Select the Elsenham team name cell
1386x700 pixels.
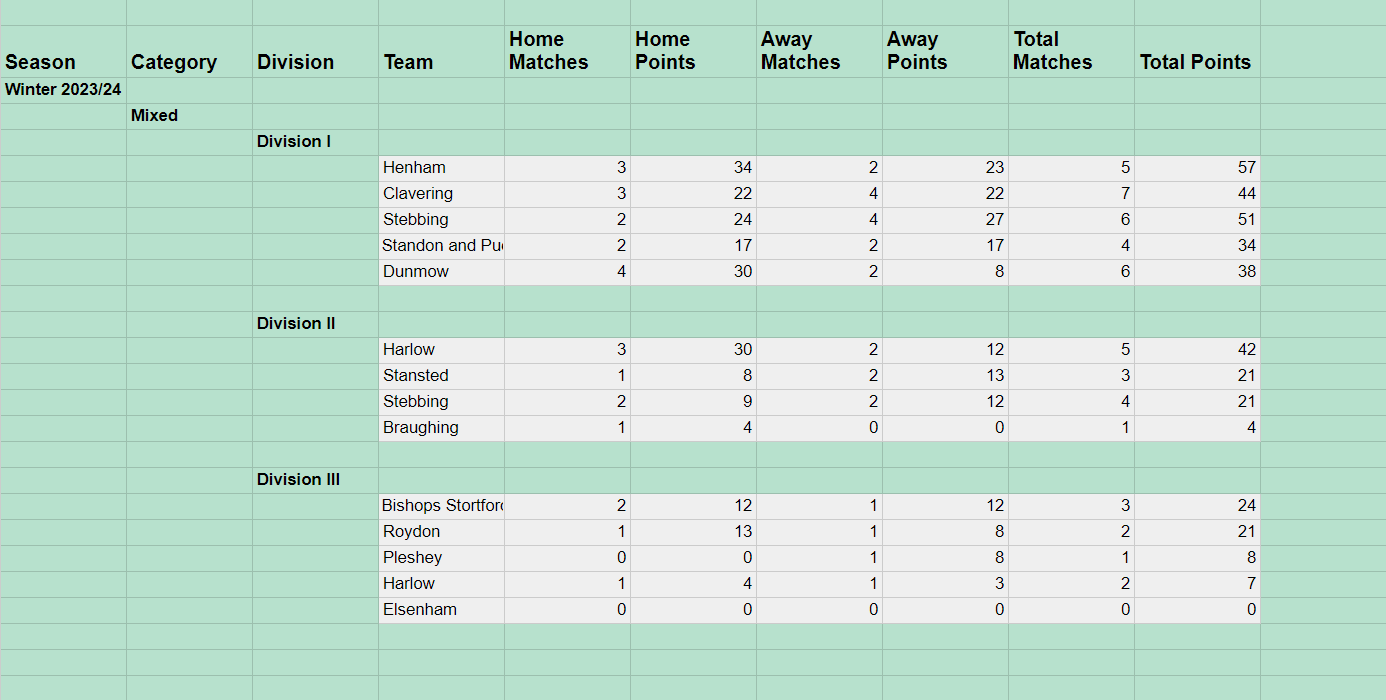pos(441,610)
